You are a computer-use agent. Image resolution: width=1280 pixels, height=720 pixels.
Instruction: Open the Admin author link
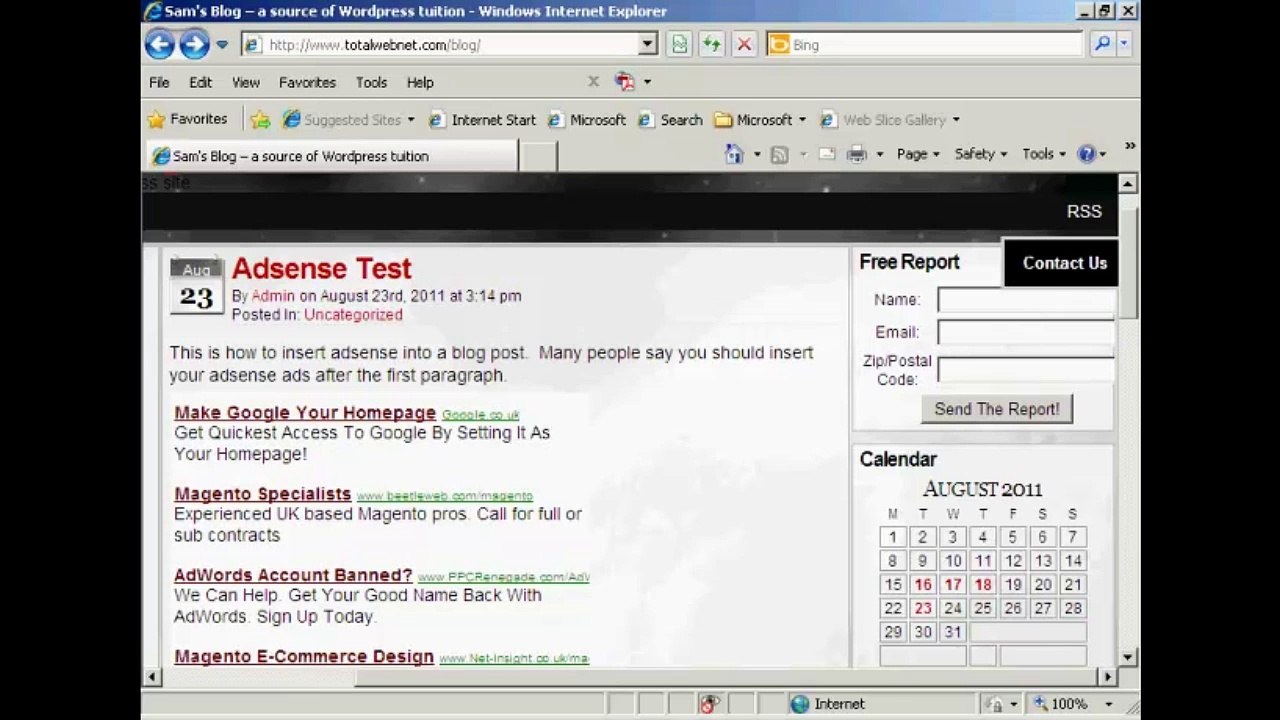pyautogui.click(x=273, y=296)
